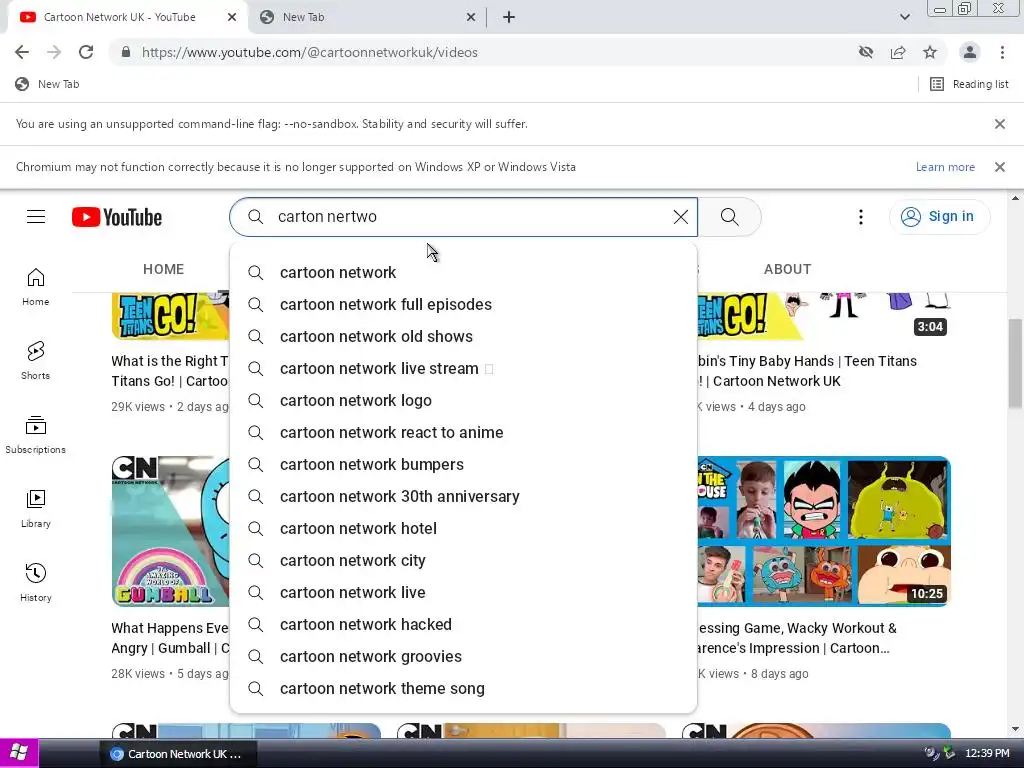The height and width of the screenshot is (768, 1024).
Task: Choose suggestion "cartoon network old shows"
Action: tap(463, 336)
